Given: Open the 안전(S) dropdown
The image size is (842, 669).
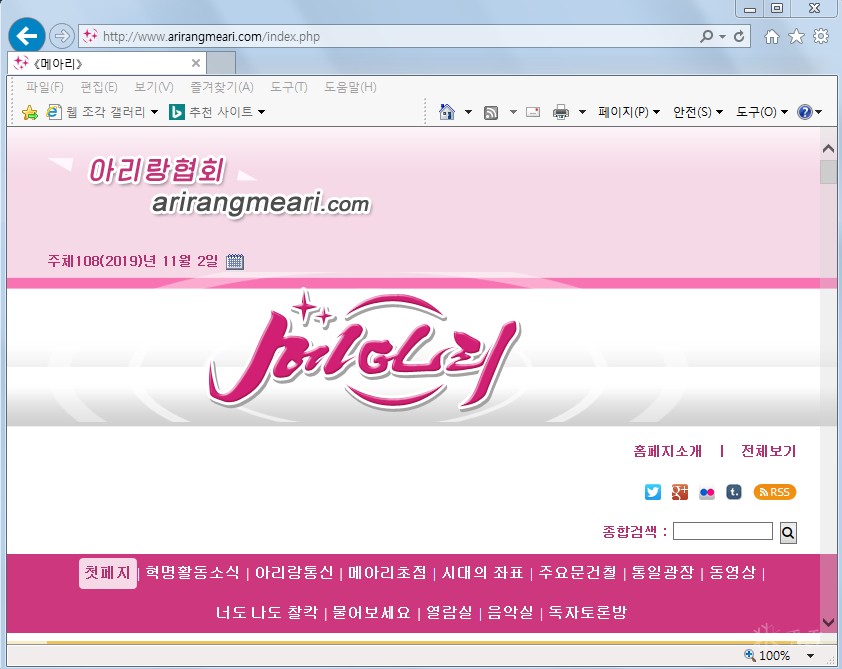Looking at the screenshot, I should tap(698, 112).
